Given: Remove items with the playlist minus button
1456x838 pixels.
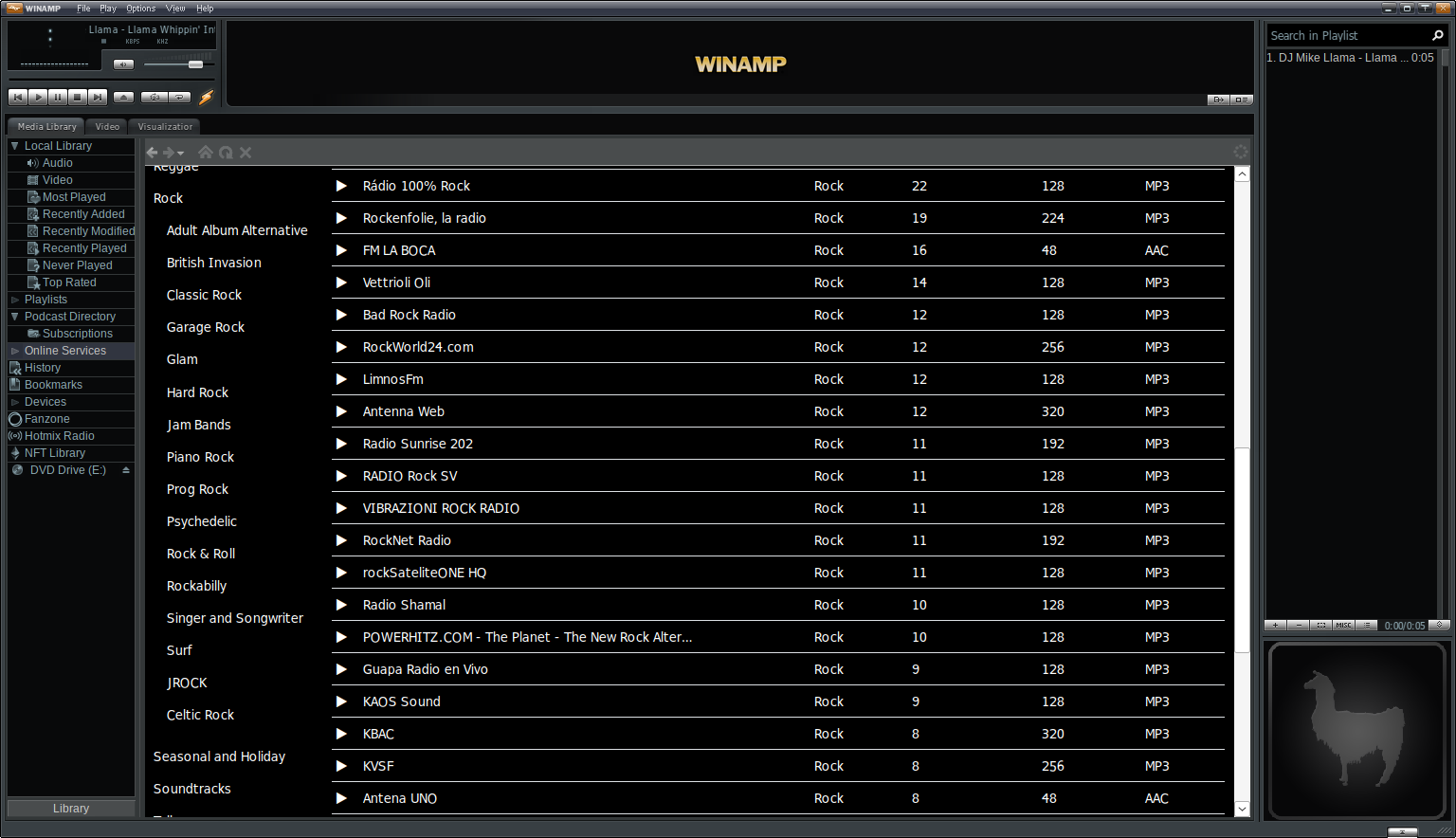Looking at the screenshot, I should pos(1299,626).
